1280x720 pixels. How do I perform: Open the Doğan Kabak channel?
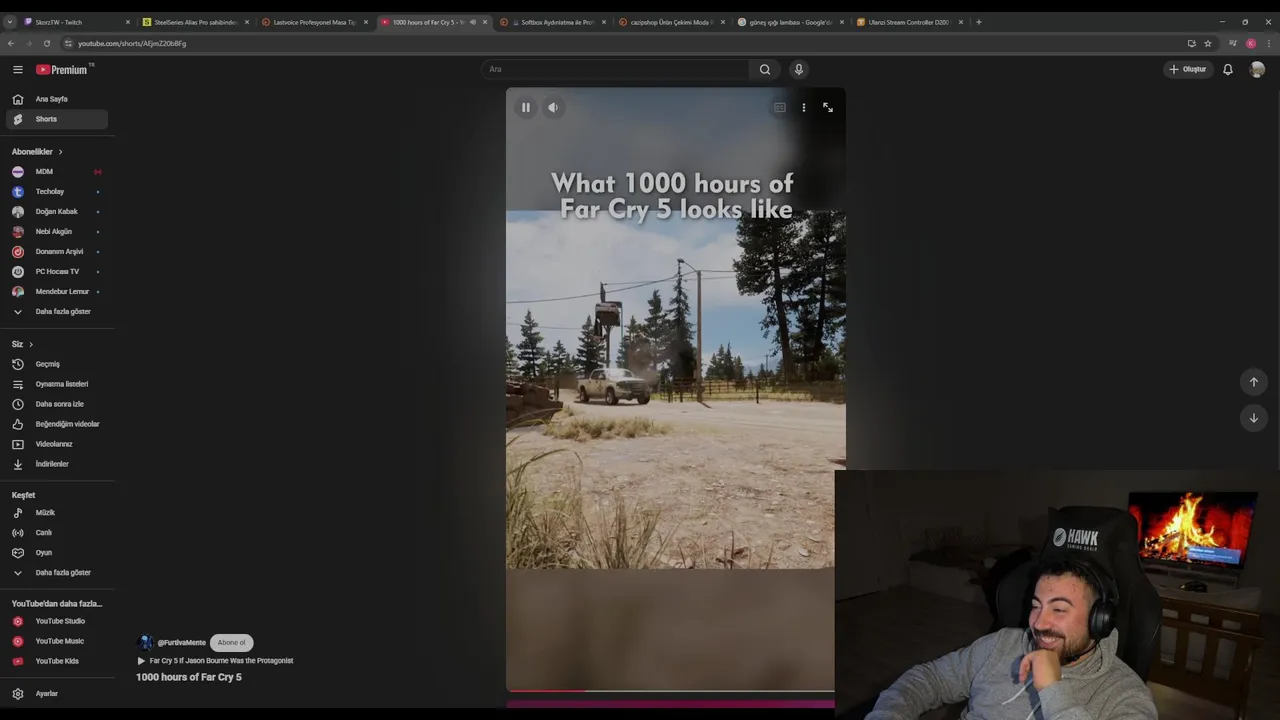pyautogui.click(x=57, y=211)
